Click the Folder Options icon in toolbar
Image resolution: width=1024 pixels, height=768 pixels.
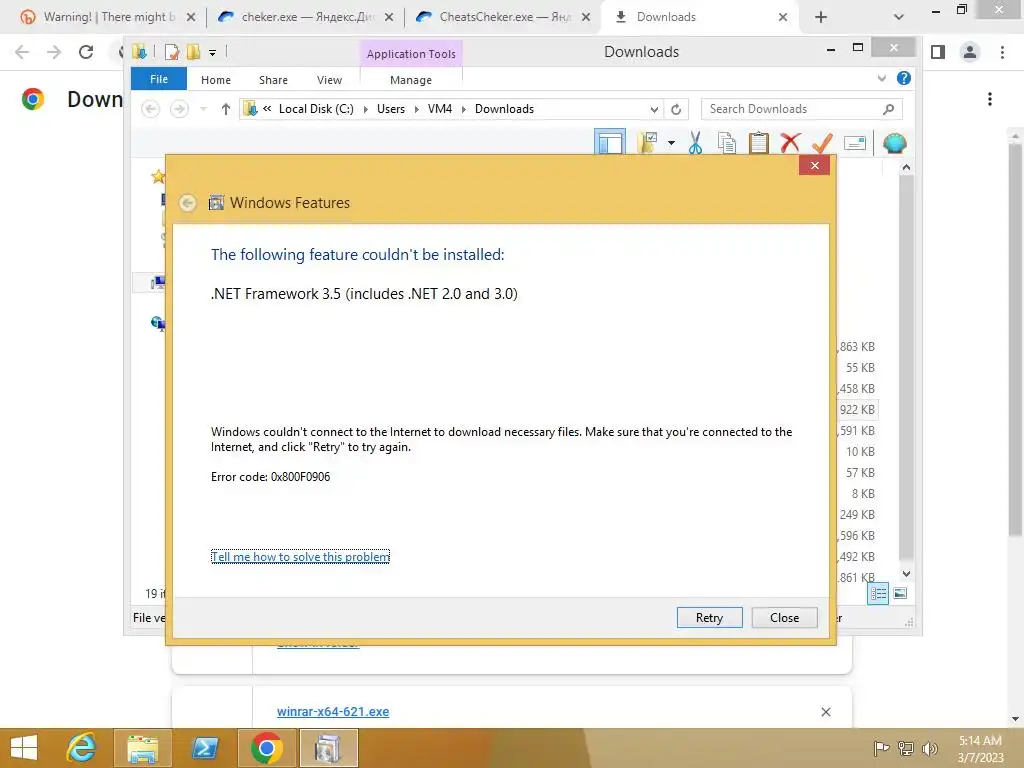pyautogui.click(x=647, y=142)
